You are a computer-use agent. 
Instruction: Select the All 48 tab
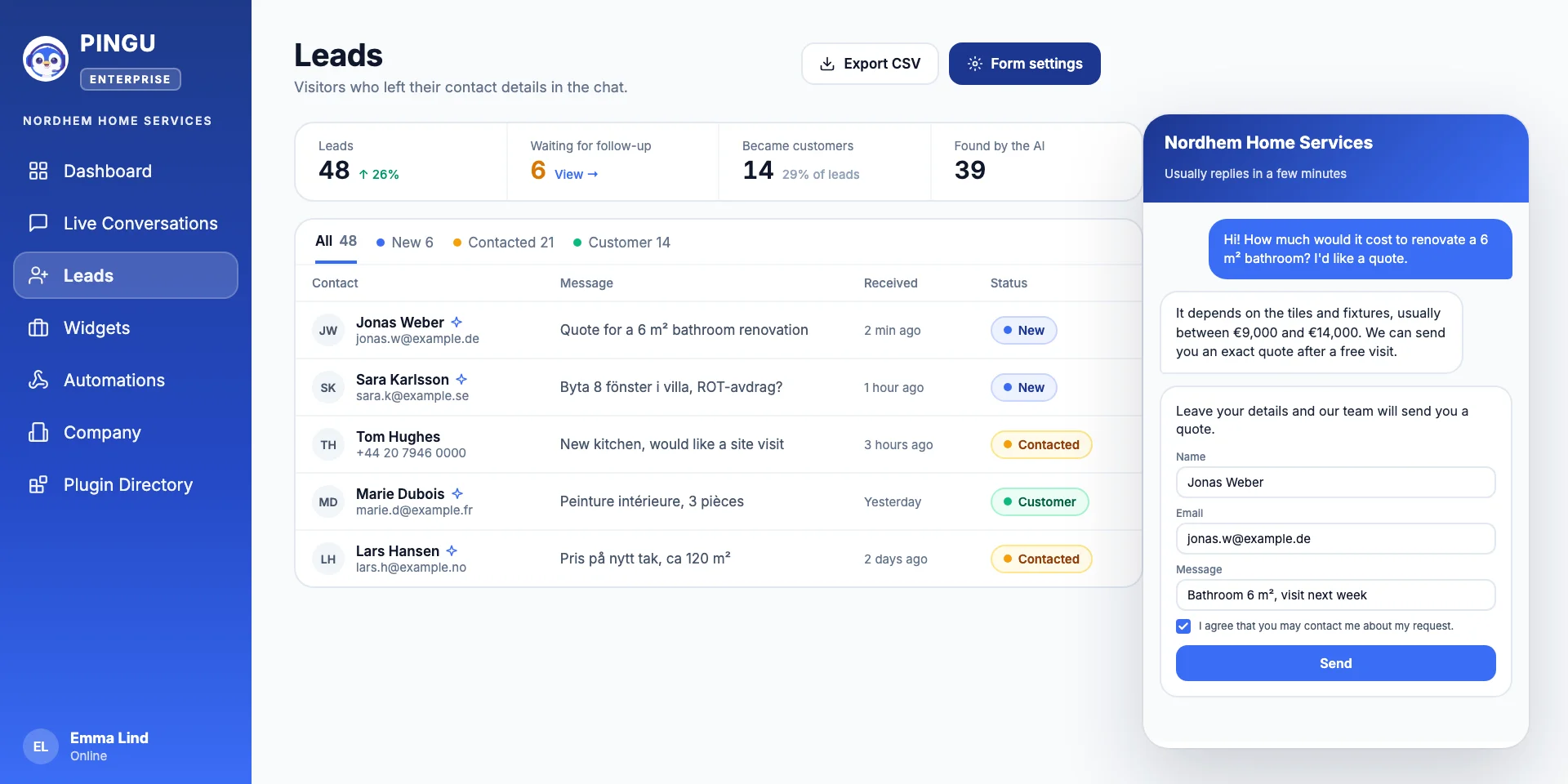click(x=336, y=241)
